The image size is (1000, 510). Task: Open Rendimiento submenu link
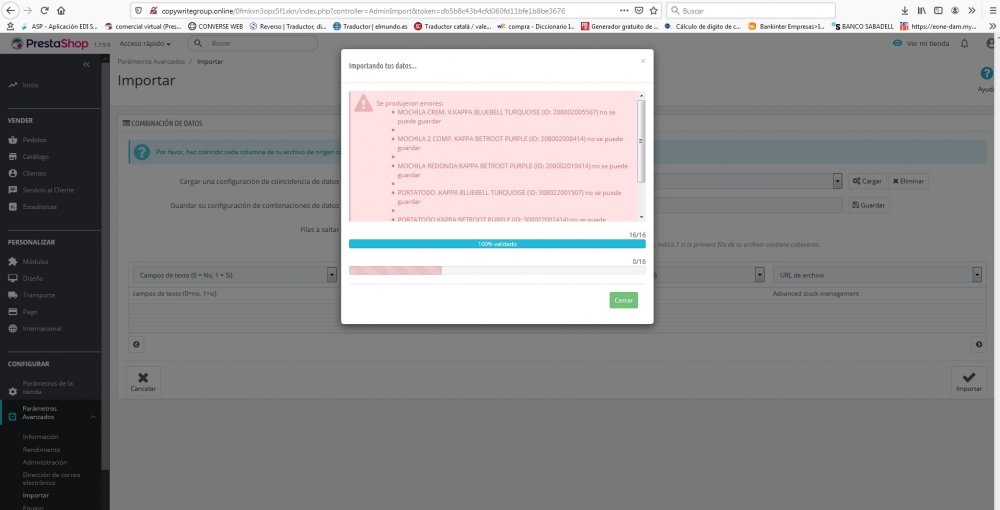(41, 449)
